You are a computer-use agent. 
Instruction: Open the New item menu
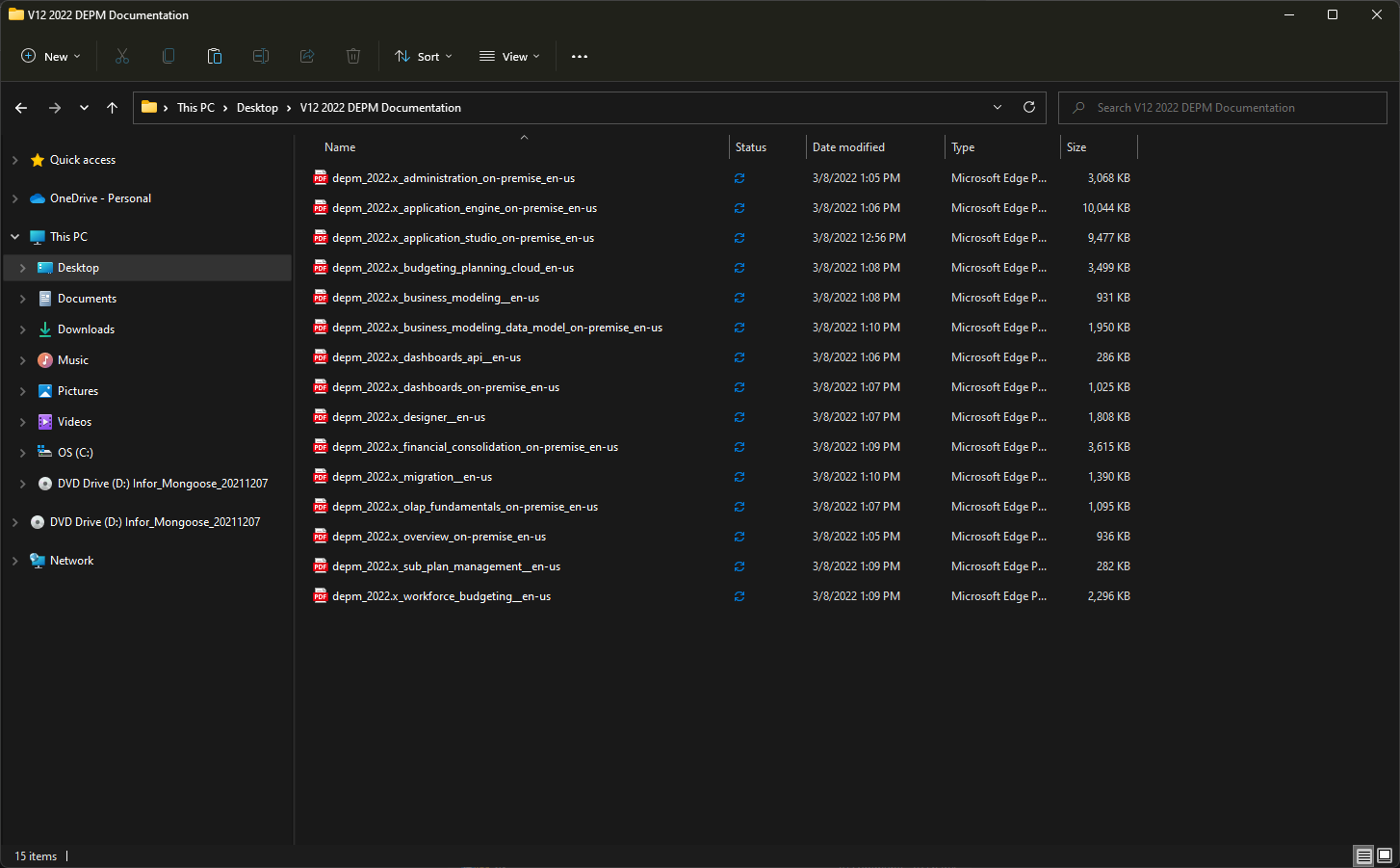[x=51, y=57]
